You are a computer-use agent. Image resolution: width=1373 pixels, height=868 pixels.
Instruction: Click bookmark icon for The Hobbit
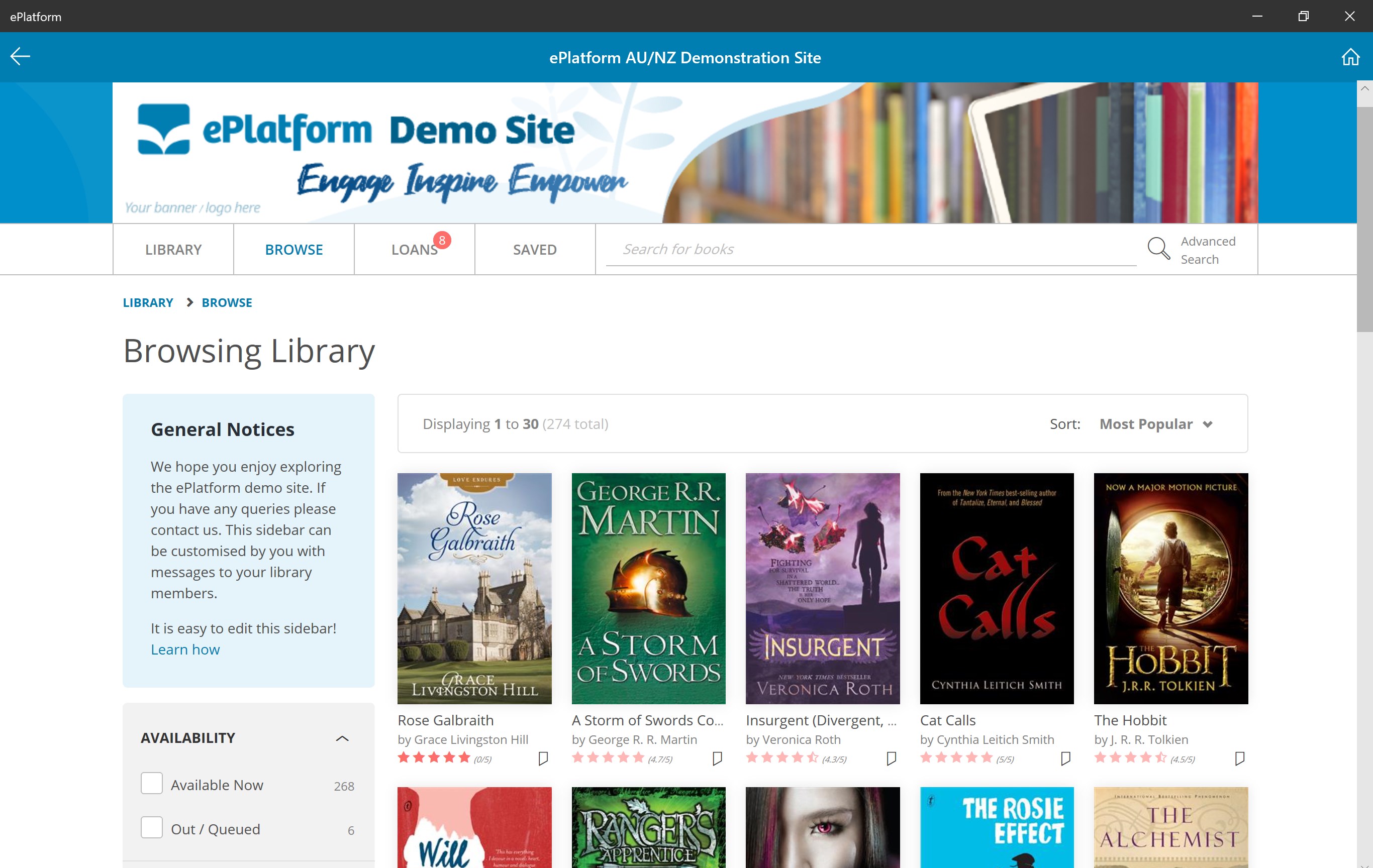pyautogui.click(x=1239, y=758)
